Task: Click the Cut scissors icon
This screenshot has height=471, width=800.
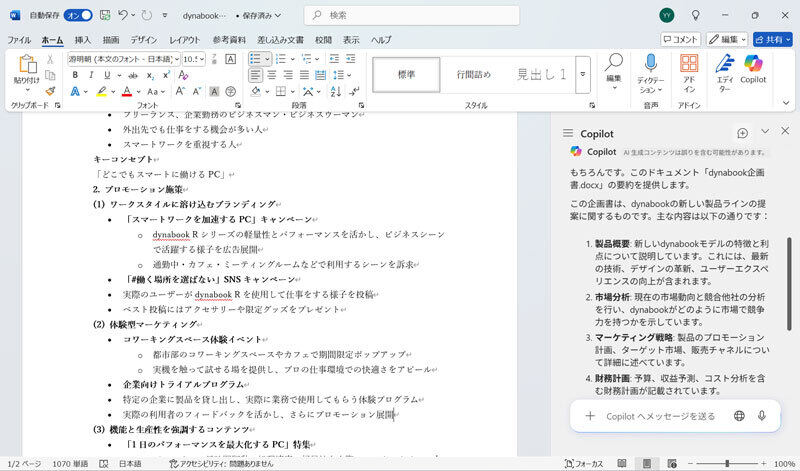Action: [x=50, y=59]
